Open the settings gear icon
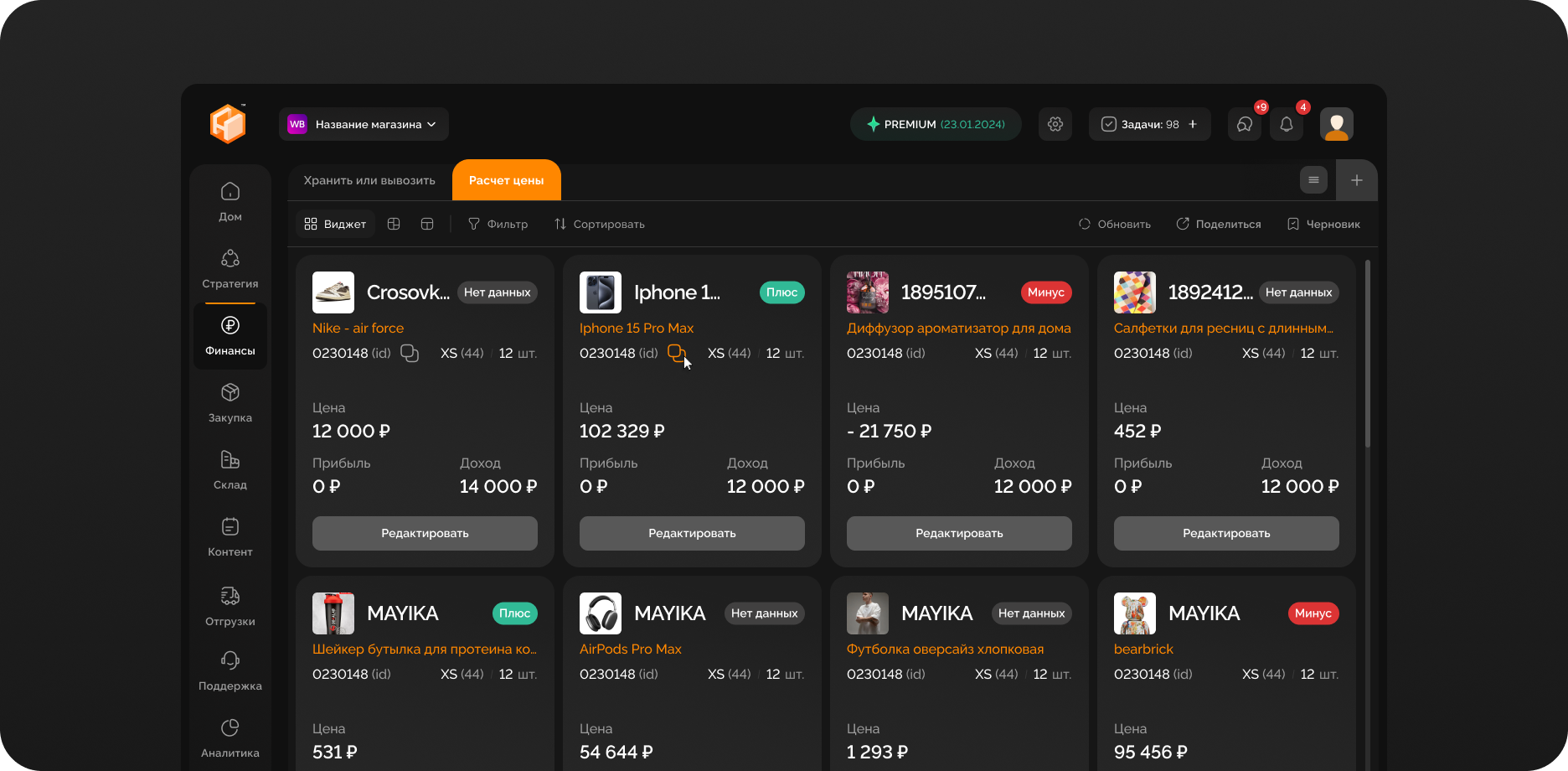1568x771 pixels. click(x=1055, y=124)
